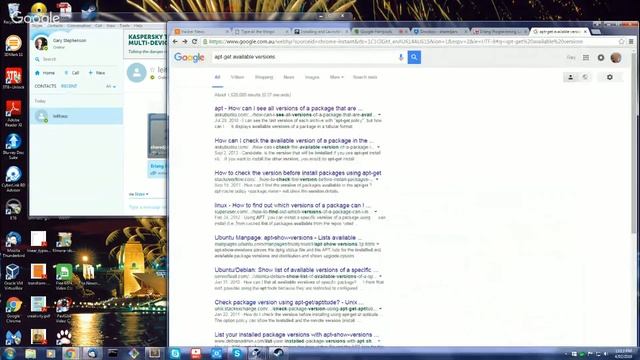This screenshot has height=360, width=640.
Task: Open 'How to check the version before install packages' result
Action: [x=298, y=173]
